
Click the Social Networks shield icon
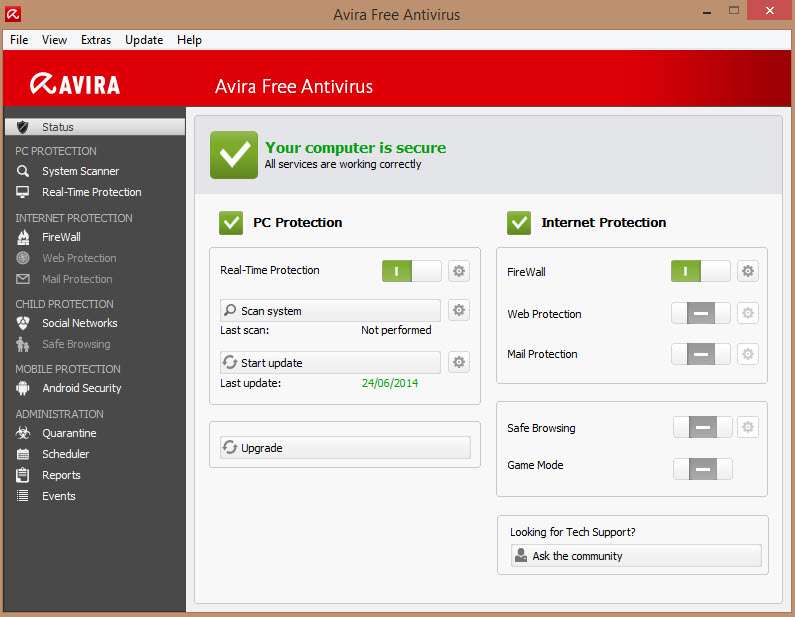23,323
